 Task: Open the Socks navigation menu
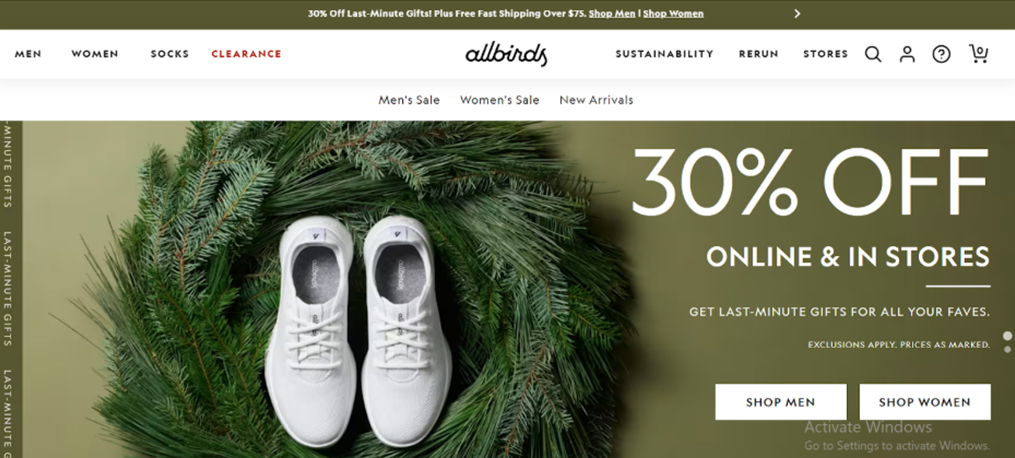coord(170,54)
